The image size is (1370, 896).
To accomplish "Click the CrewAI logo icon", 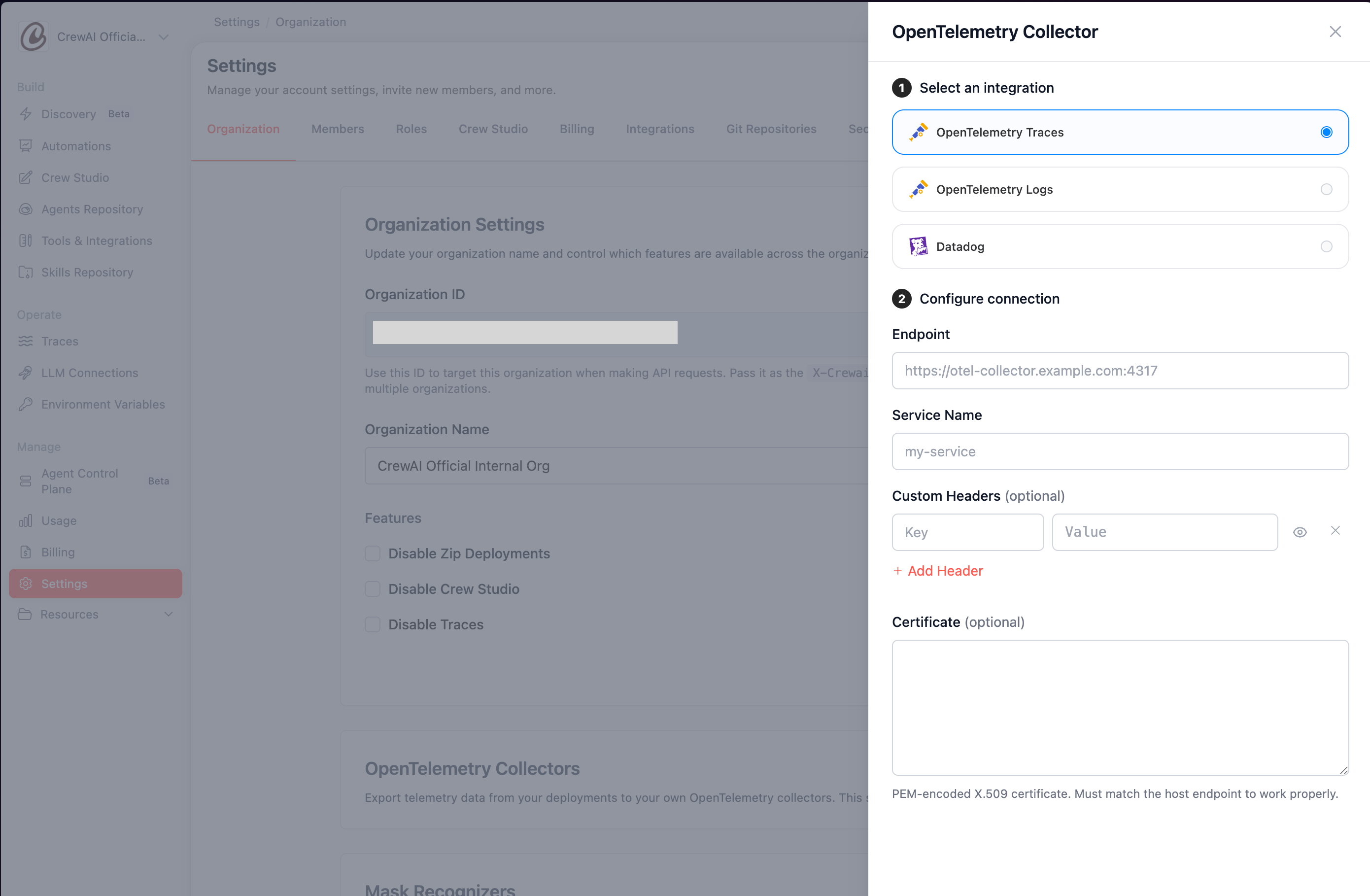I will click(x=34, y=37).
